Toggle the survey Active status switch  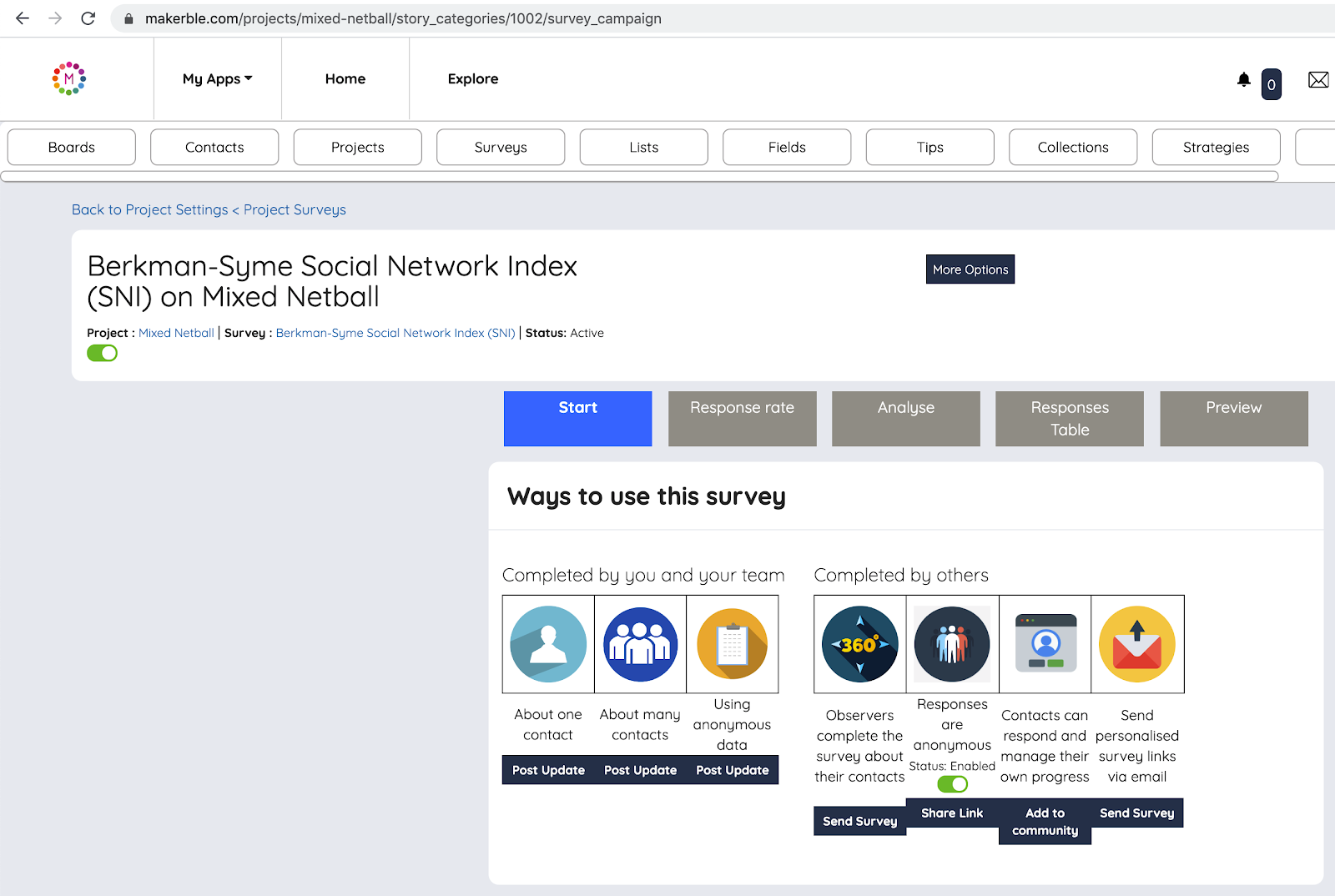pyautogui.click(x=102, y=353)
